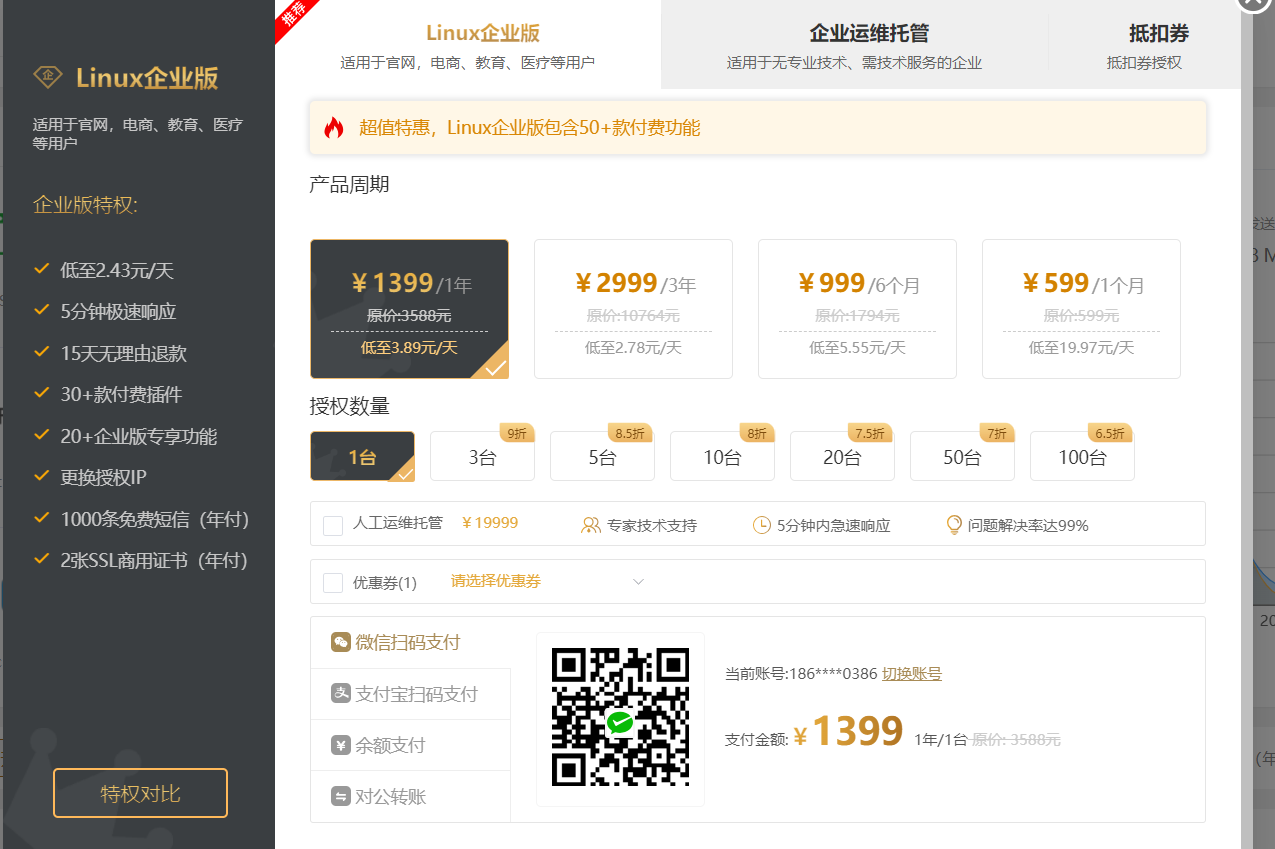Choose 20台 license quantity
The height and width of the screenshot is (849, 1275).
[x=842, y=457]
